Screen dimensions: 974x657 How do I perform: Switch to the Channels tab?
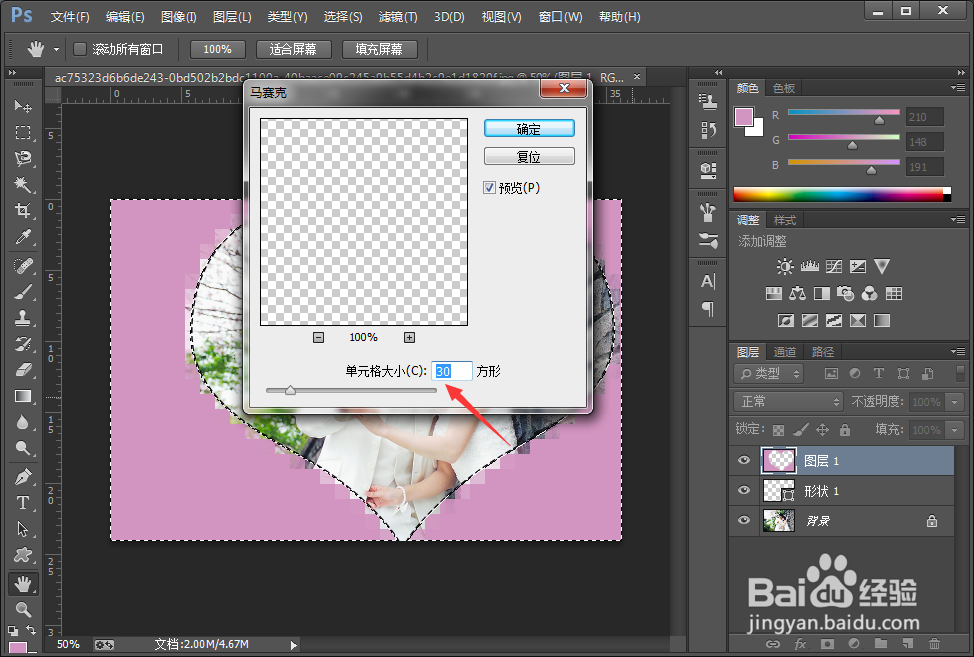pos(785,352)
